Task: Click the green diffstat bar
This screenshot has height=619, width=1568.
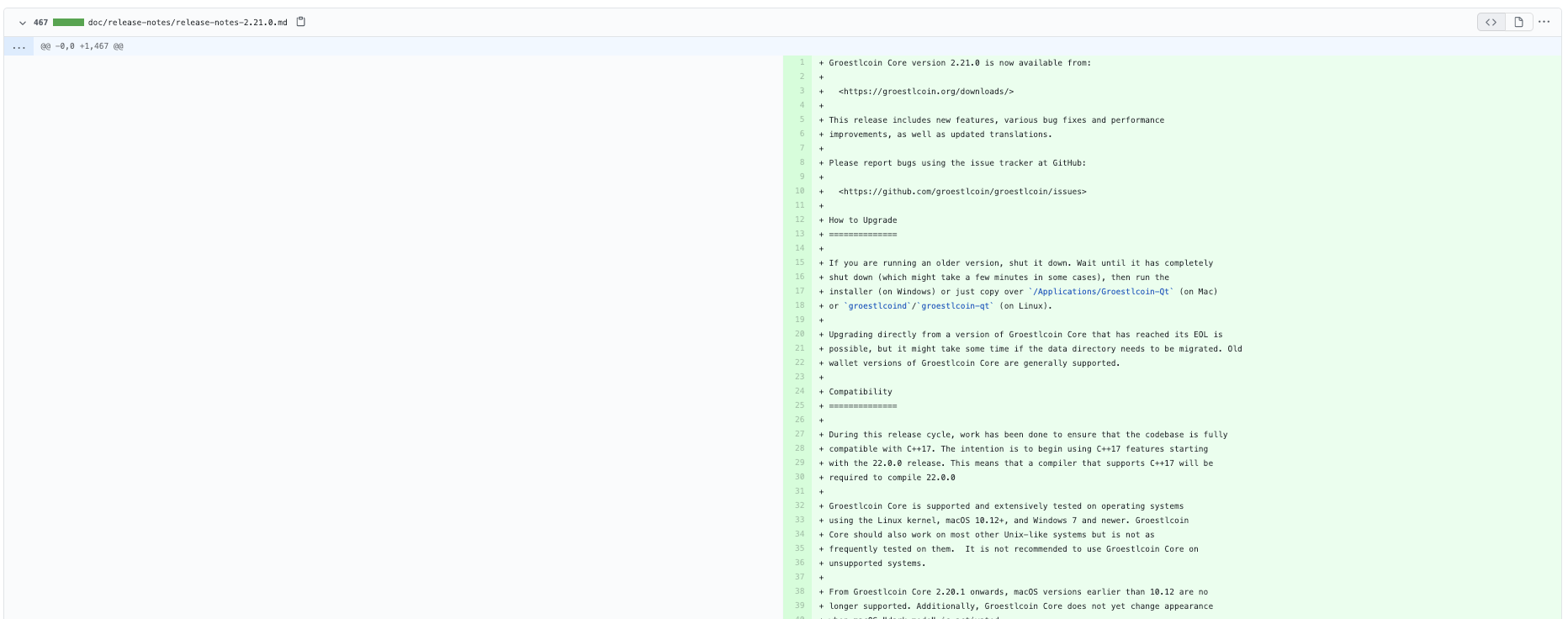Action: [x=68, y=23]
